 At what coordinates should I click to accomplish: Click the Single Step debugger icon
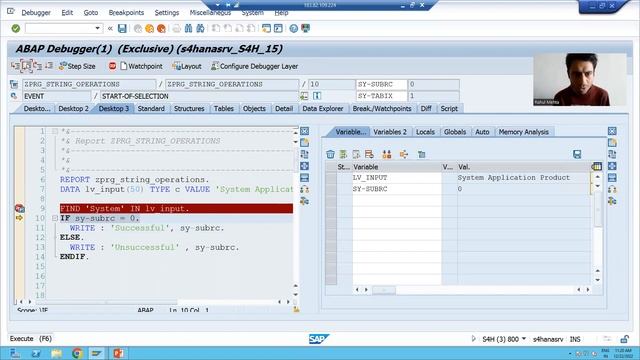click(x=16, y=66)
